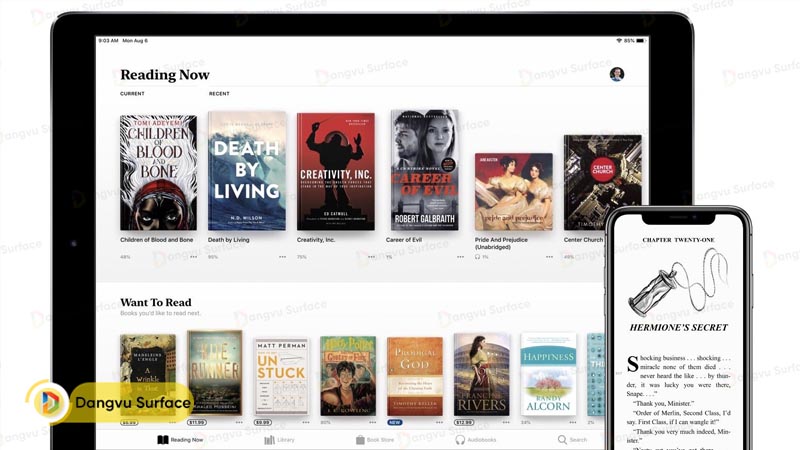This screenshot has height=450, width=800.
Task: Open more options under Unstuck
Action: click(x=306, y=422)
